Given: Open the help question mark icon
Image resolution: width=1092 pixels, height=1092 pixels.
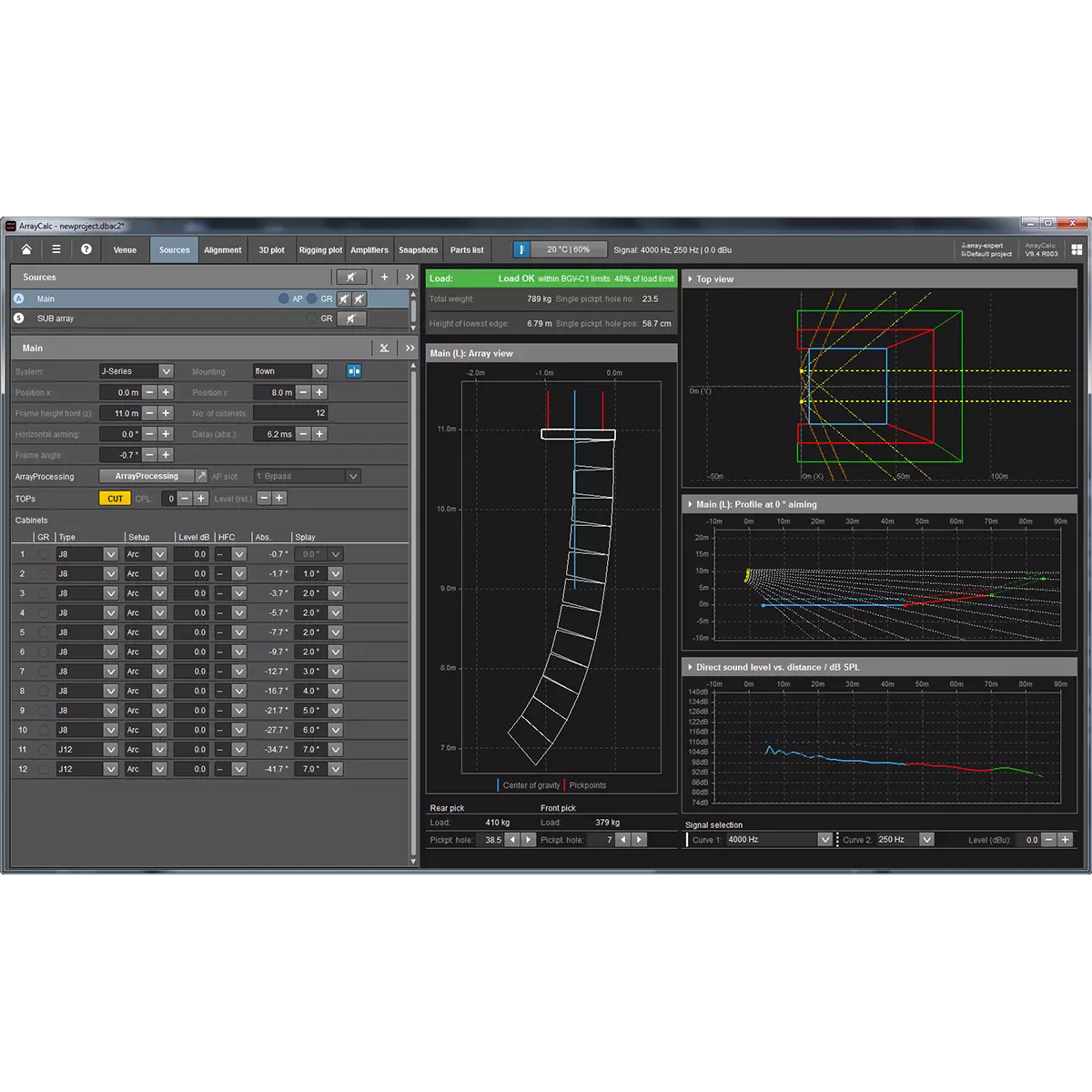Looking at the screenshot, I should [86, 249].
